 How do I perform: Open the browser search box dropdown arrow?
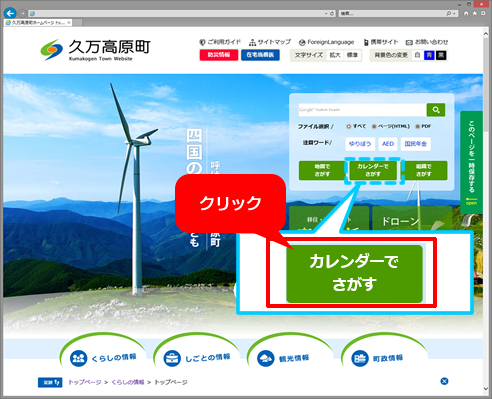454,14
